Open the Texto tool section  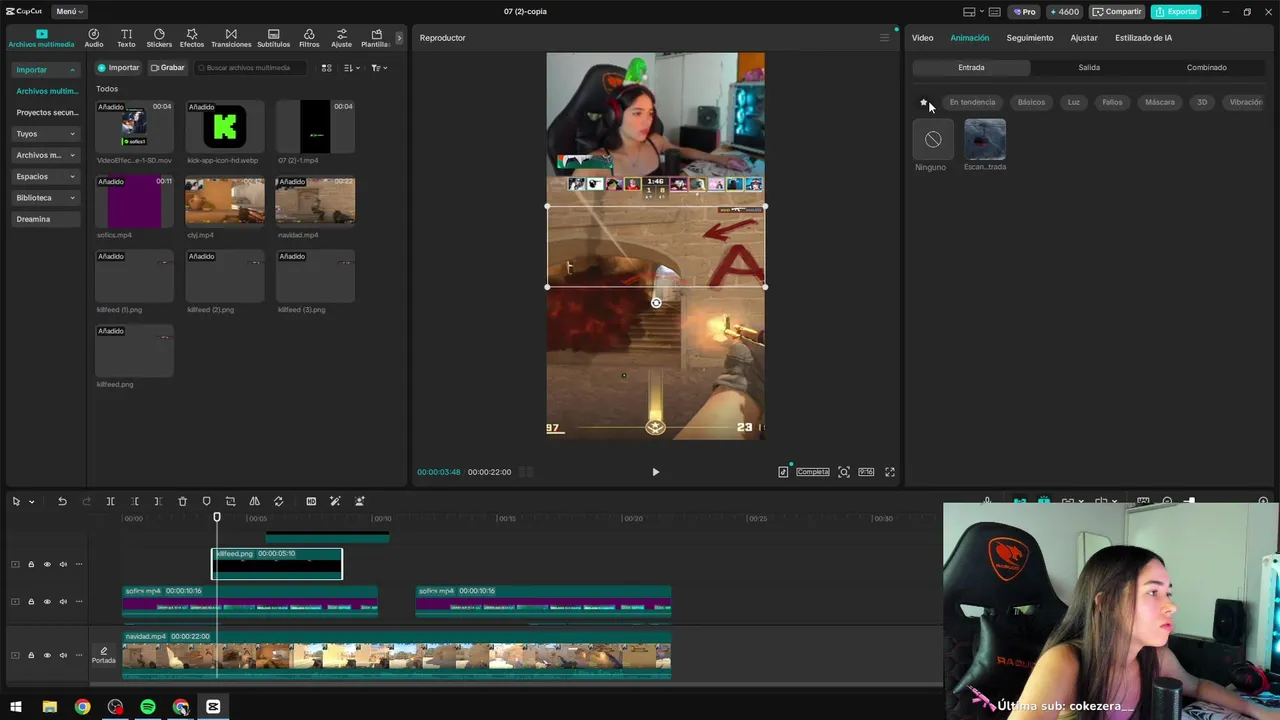pos(126,38)
